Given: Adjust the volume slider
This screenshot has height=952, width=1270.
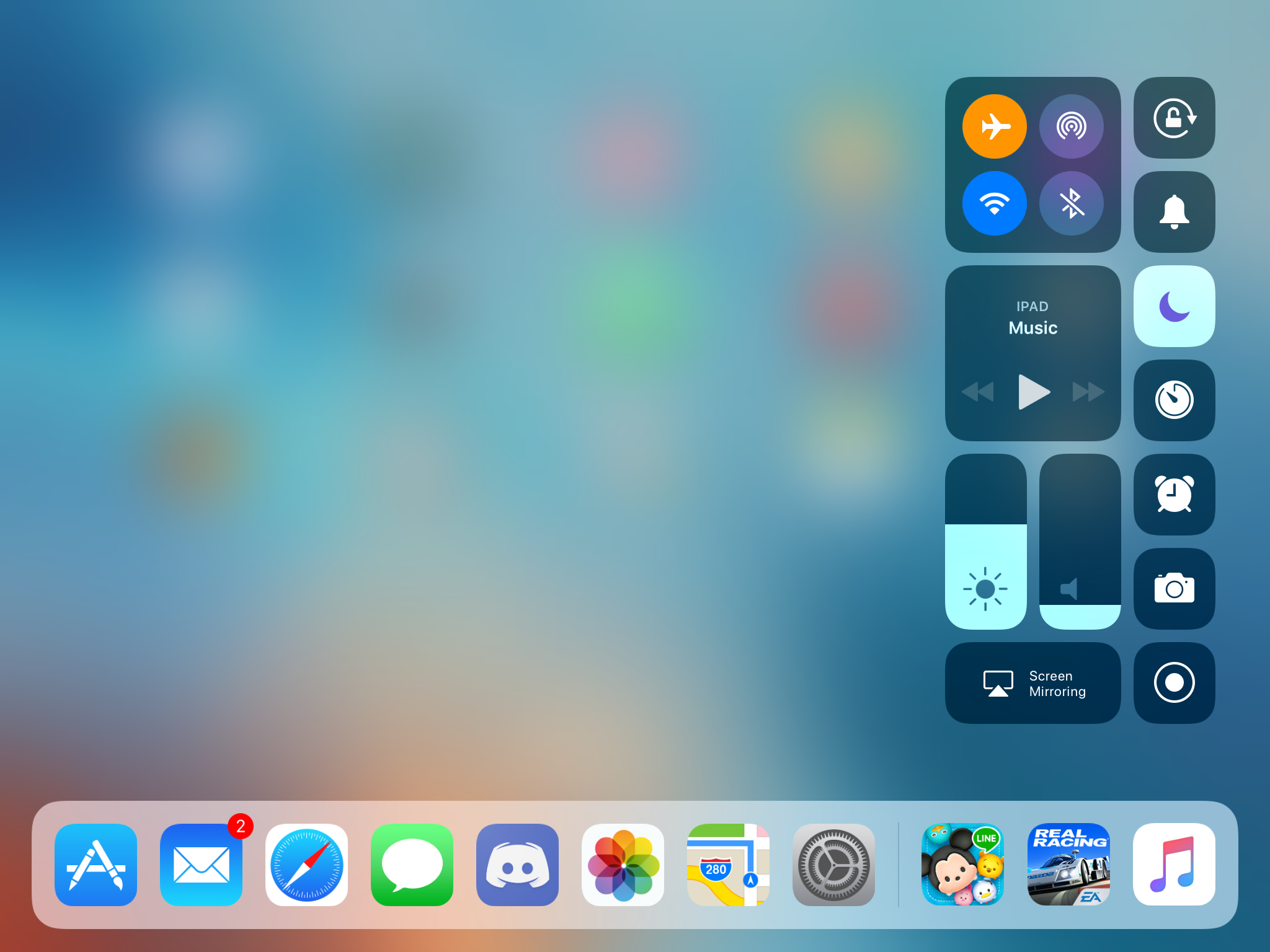Looking at the screenshot, I should coord(1080,542).
